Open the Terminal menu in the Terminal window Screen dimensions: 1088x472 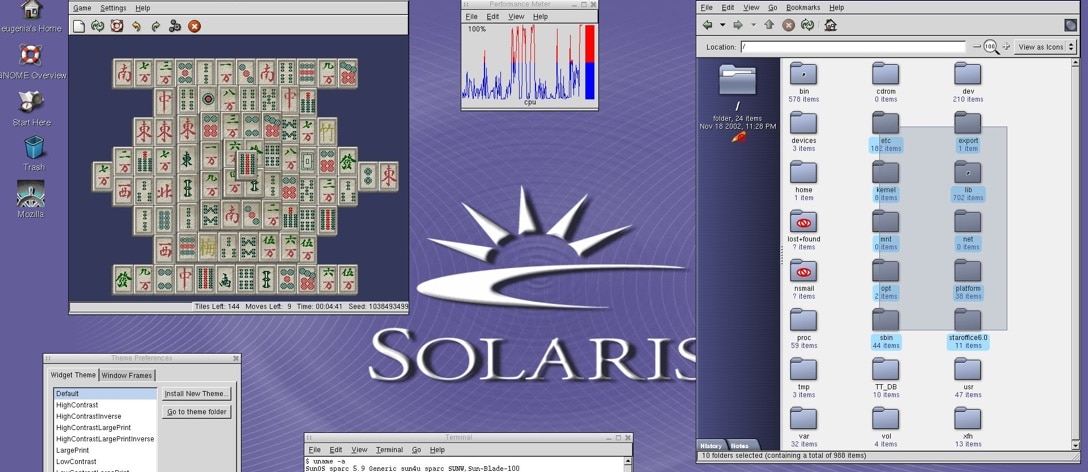(389, 450)
